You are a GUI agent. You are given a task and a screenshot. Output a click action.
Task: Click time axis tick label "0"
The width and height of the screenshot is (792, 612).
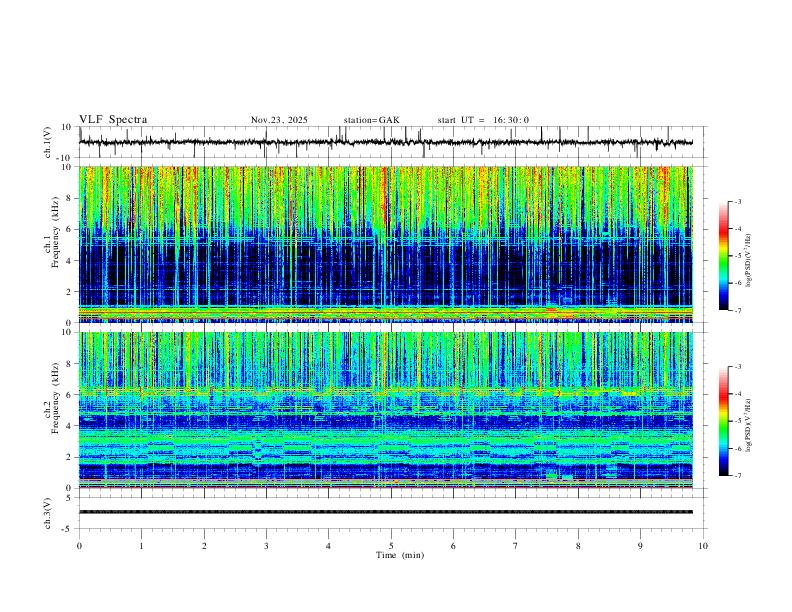79,546
